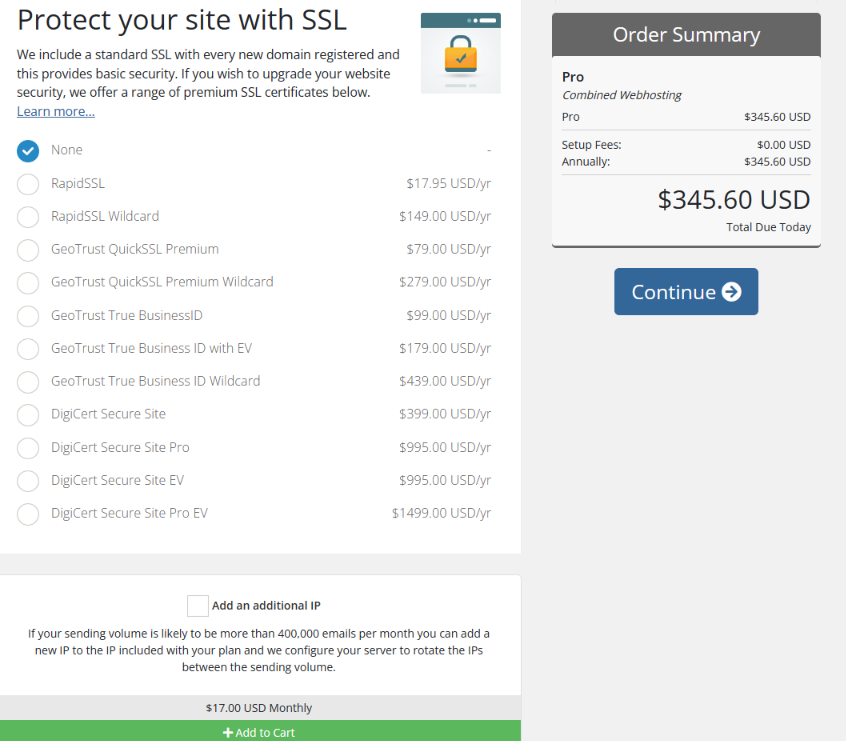Viewport: 846px width, 741px height.
Task: Select RapidSSL Wildcard radio button
Action: pos(28,217)
